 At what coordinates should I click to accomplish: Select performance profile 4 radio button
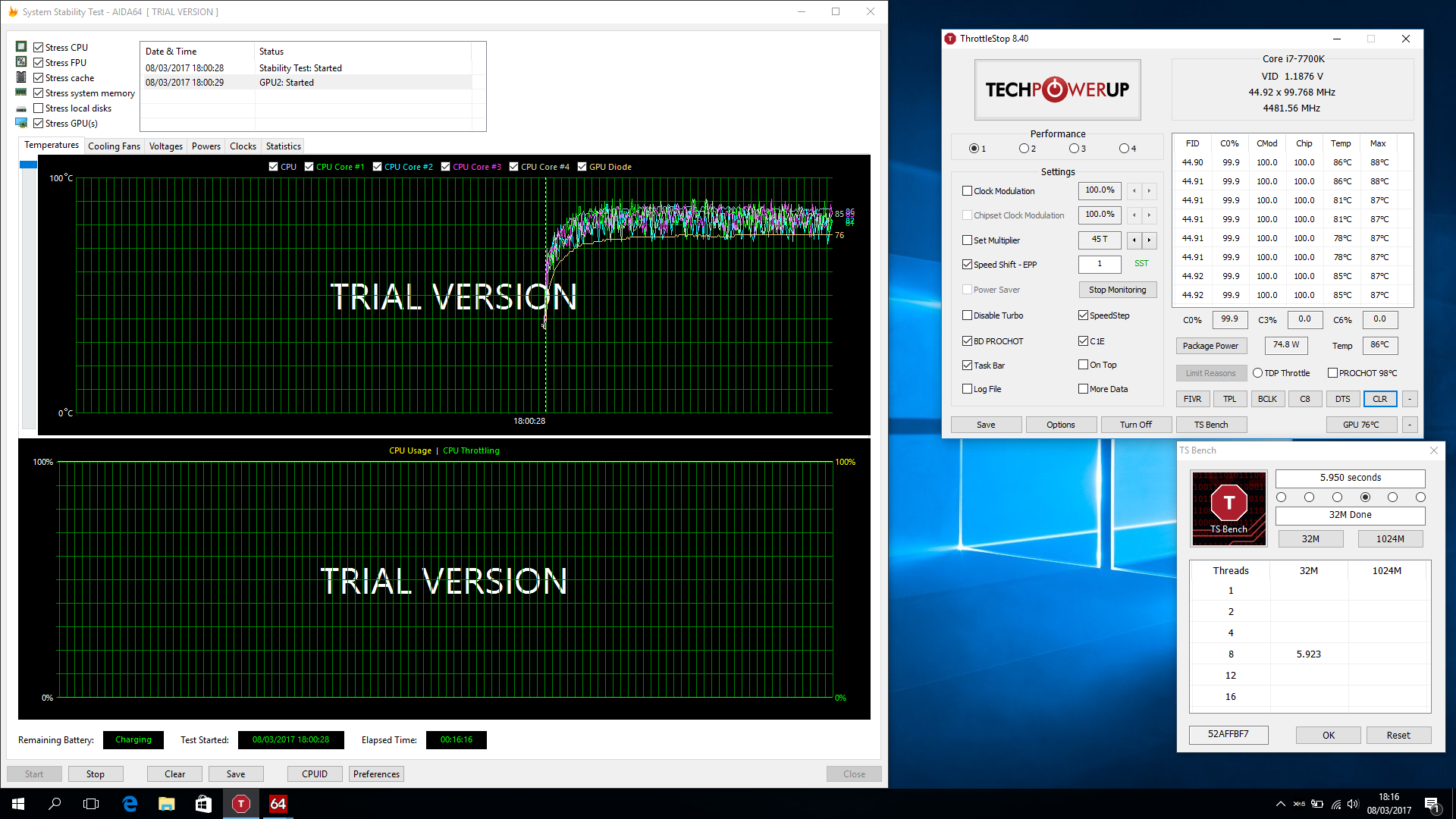tap(1124, 149)
